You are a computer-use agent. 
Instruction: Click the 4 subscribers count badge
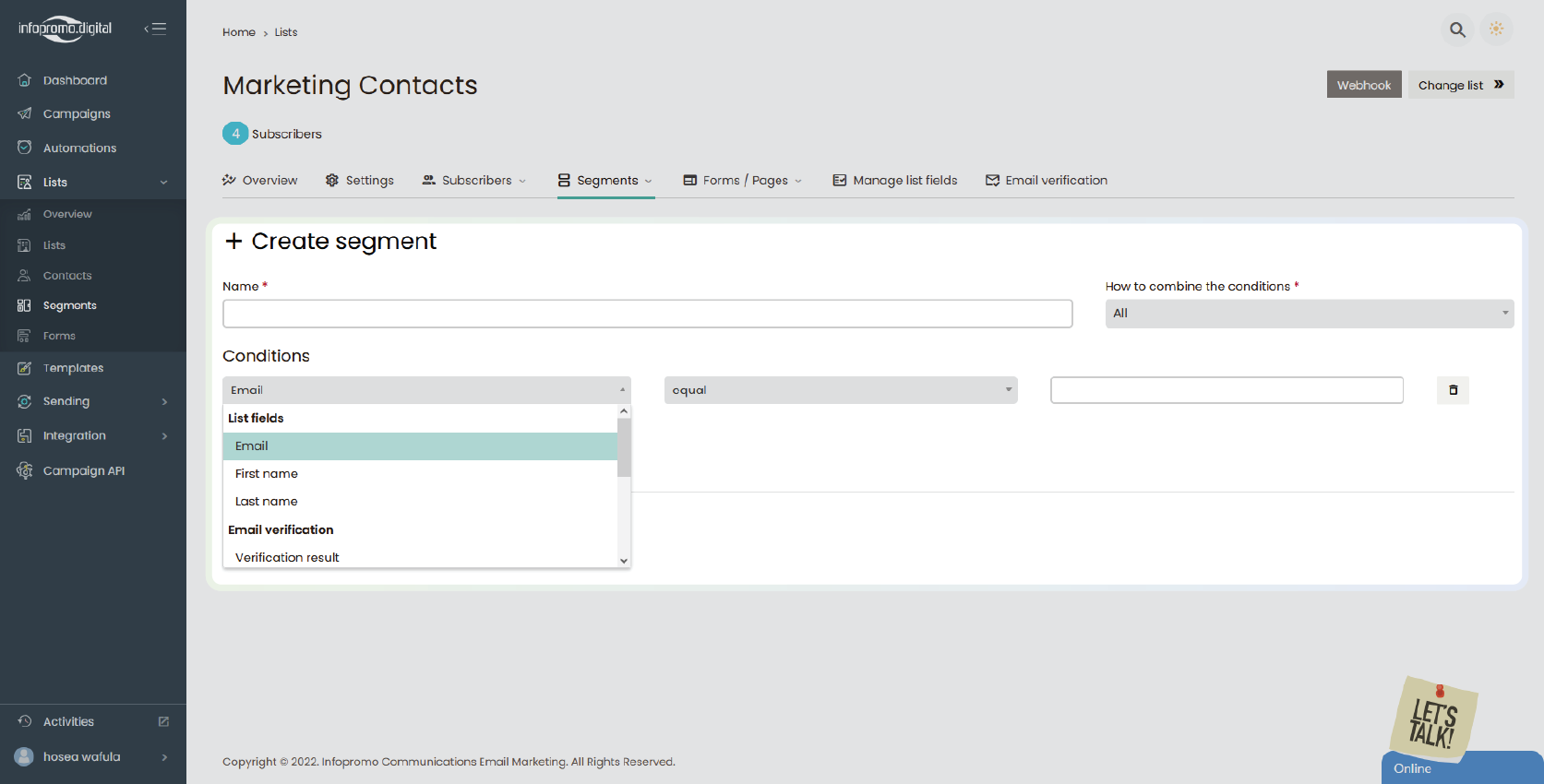[x=235, y=134]
